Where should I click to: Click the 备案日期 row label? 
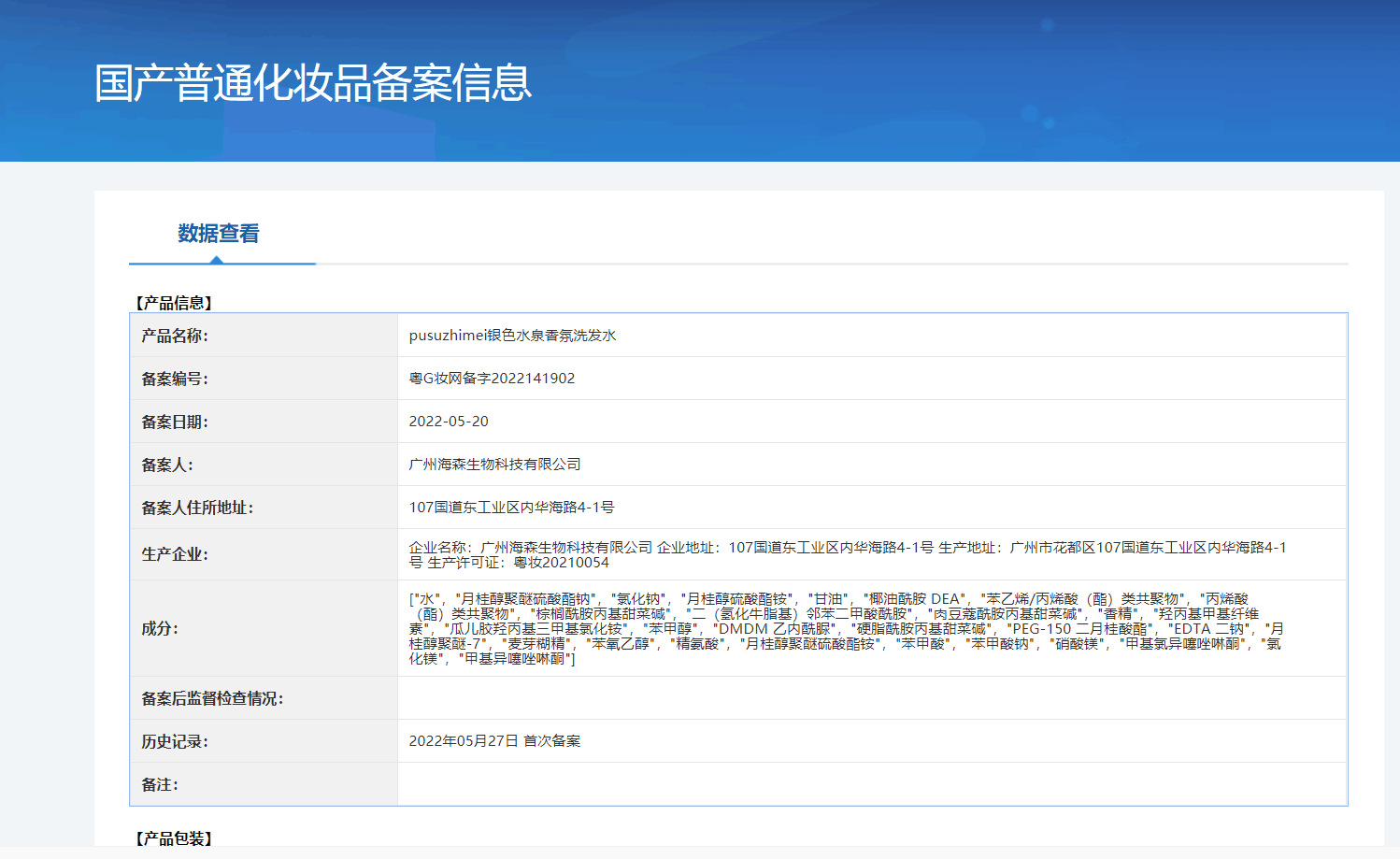point(175,422)
